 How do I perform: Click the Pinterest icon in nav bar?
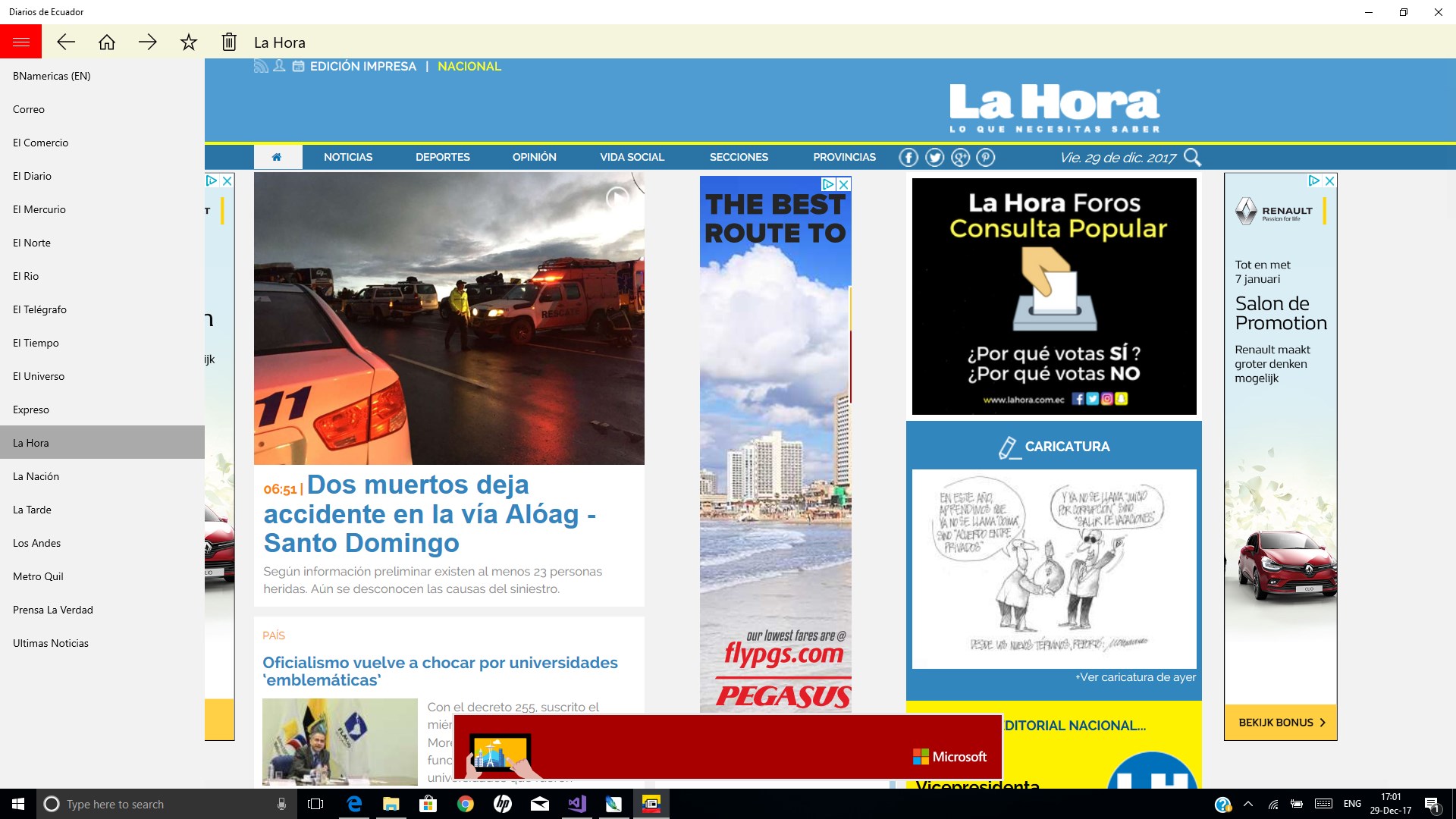pyautogui.click(x=985, y=157)
